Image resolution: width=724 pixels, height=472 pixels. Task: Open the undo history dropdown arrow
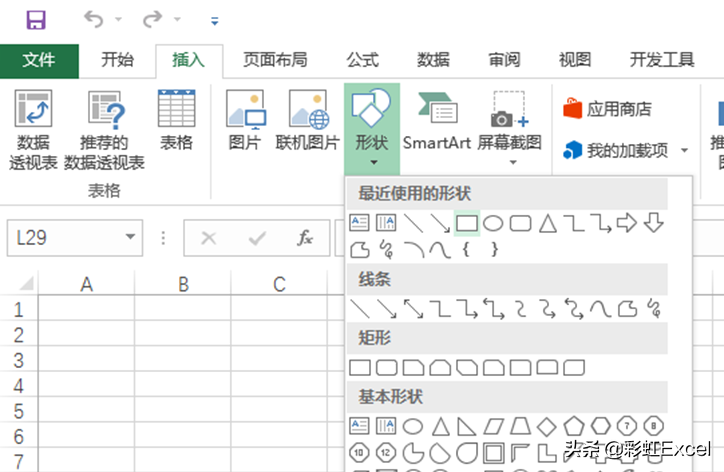(119, 19)
